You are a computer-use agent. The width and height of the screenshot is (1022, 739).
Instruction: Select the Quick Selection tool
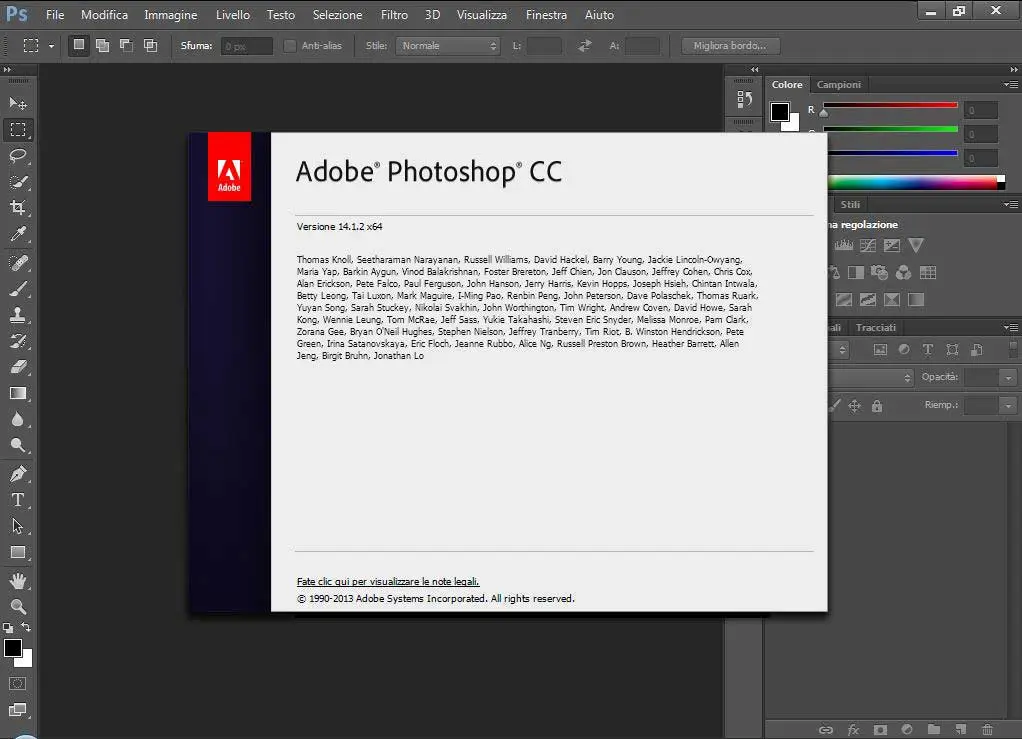18,182
